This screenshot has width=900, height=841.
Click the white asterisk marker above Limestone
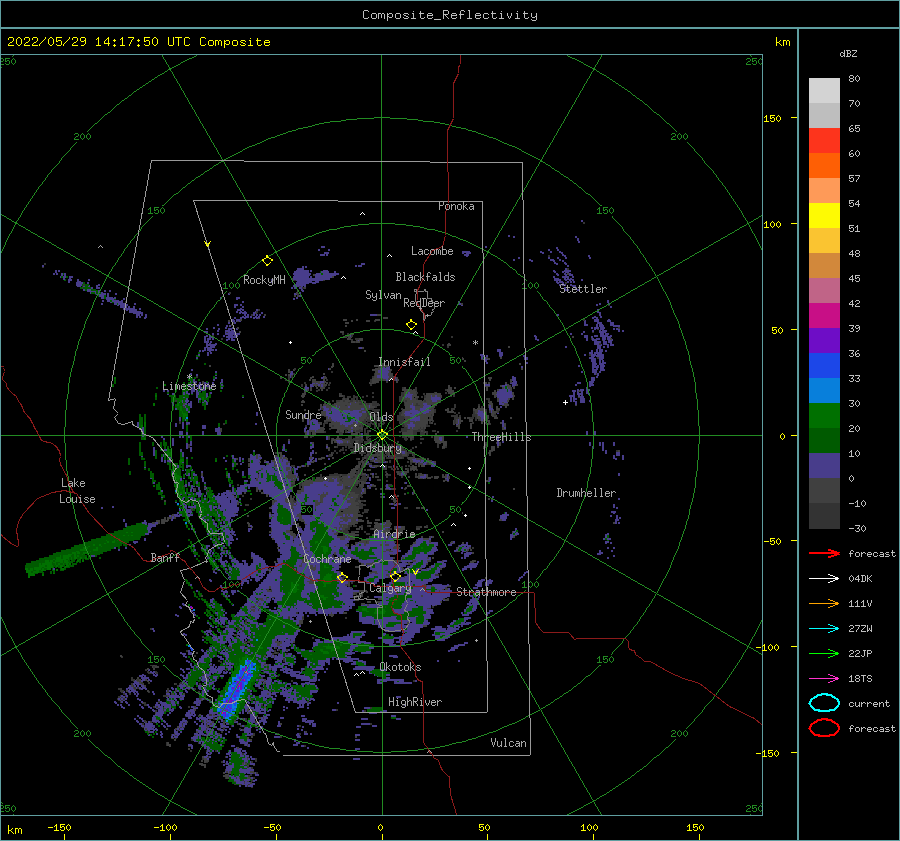pyautogui.click(x=189, y=377)
